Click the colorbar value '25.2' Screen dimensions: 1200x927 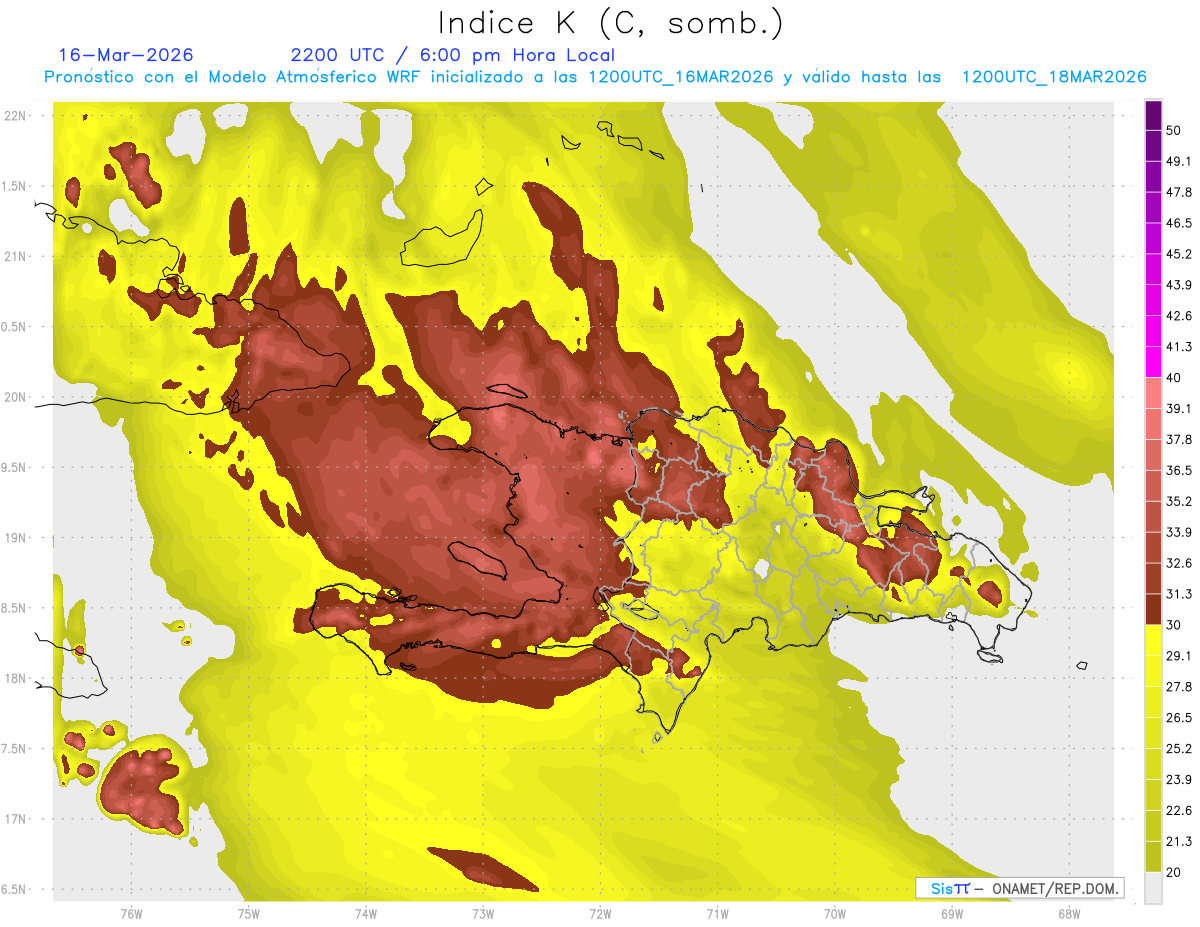point(1179,749)
